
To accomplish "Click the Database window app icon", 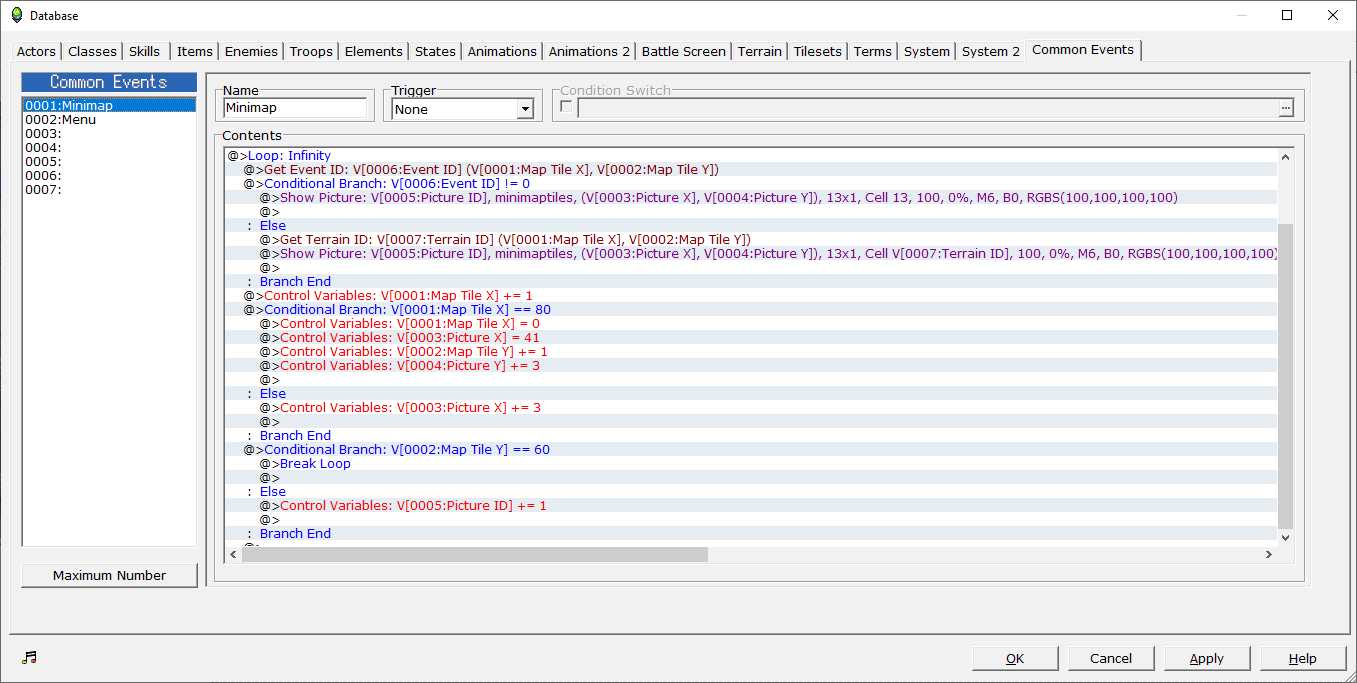I will pos(16,15).
